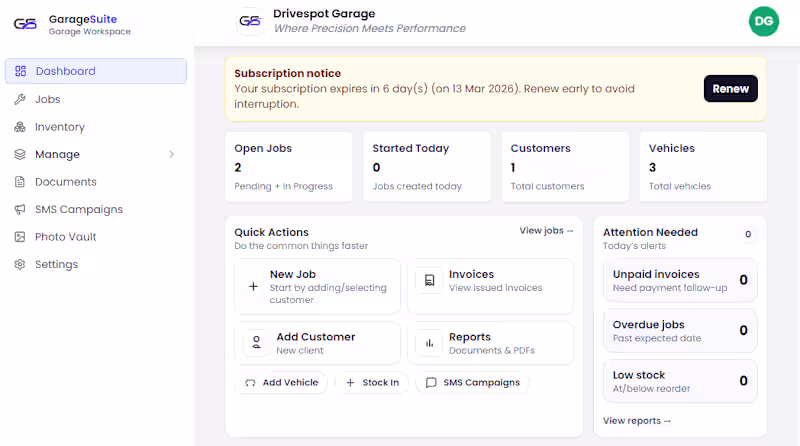Click the Inventory boxes icon
This screenshot has width=800, height=446.
click(20, 127)
